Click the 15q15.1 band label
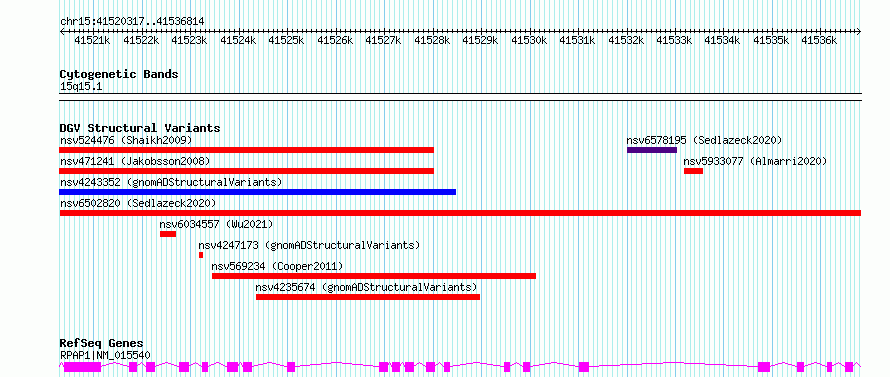Screen dimensions: 890x377 pos(81,87)
